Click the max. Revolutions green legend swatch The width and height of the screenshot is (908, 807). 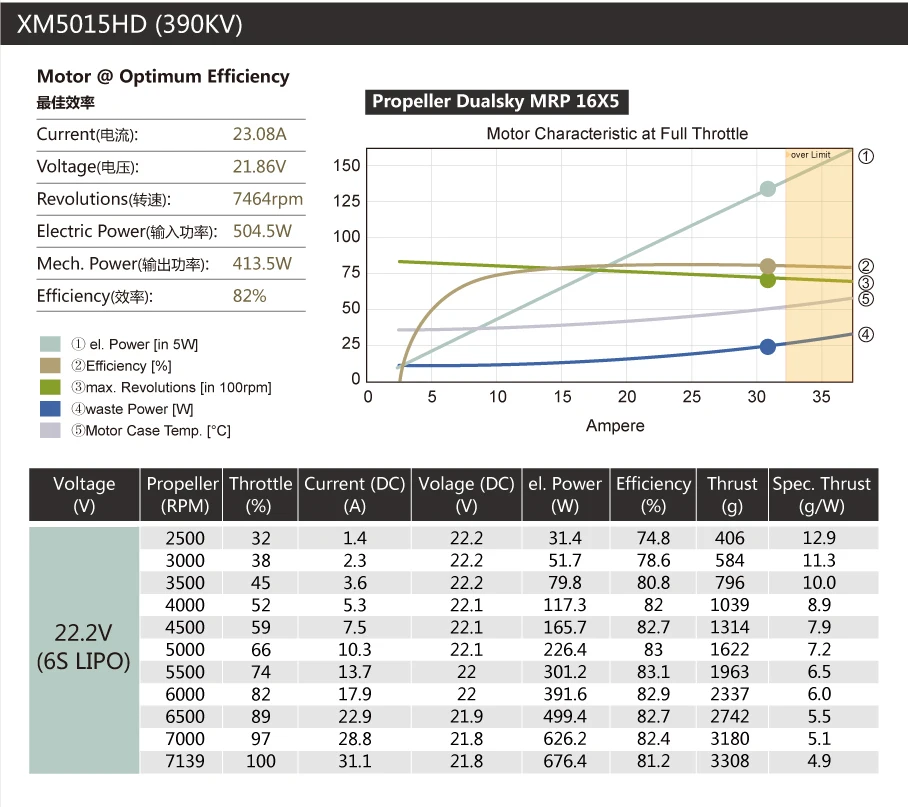tap(50, 387)
